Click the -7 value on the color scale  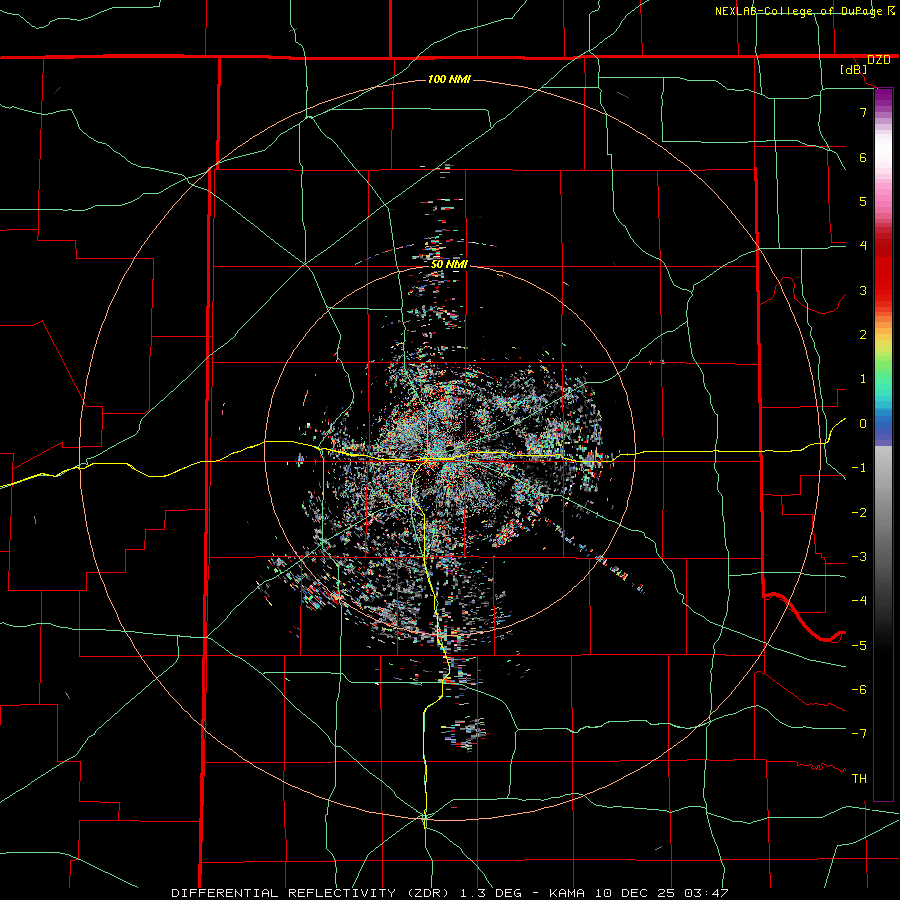pos(859,734)
